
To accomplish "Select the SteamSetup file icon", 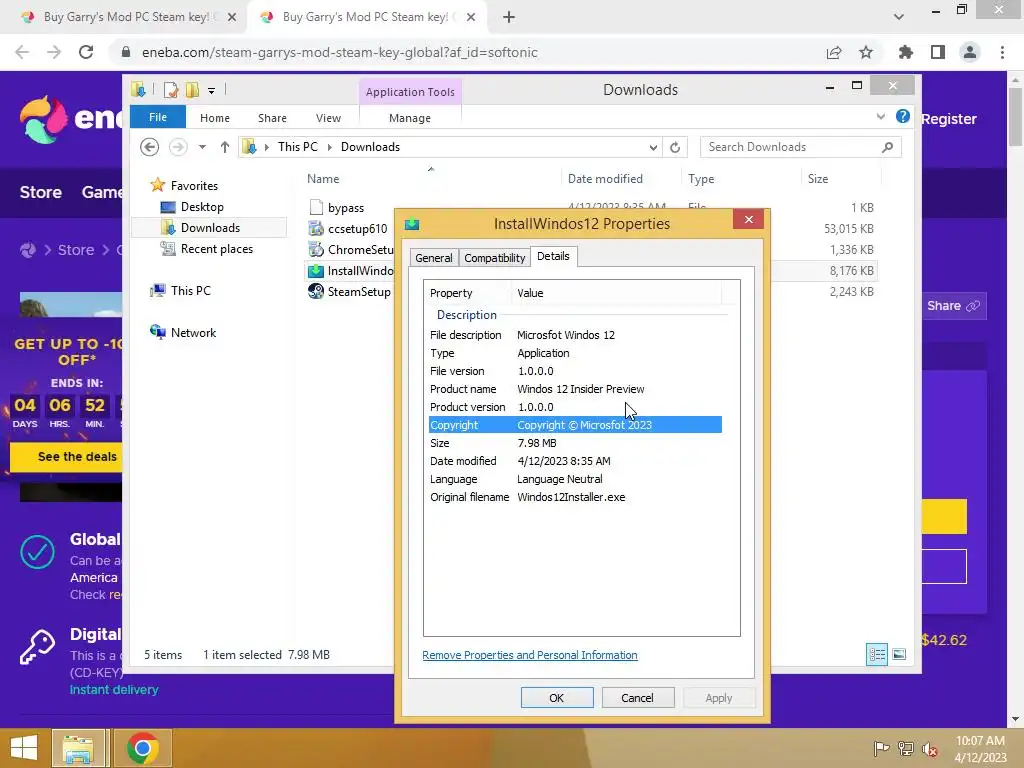I will pyautogui.click(x=316, y=291).
